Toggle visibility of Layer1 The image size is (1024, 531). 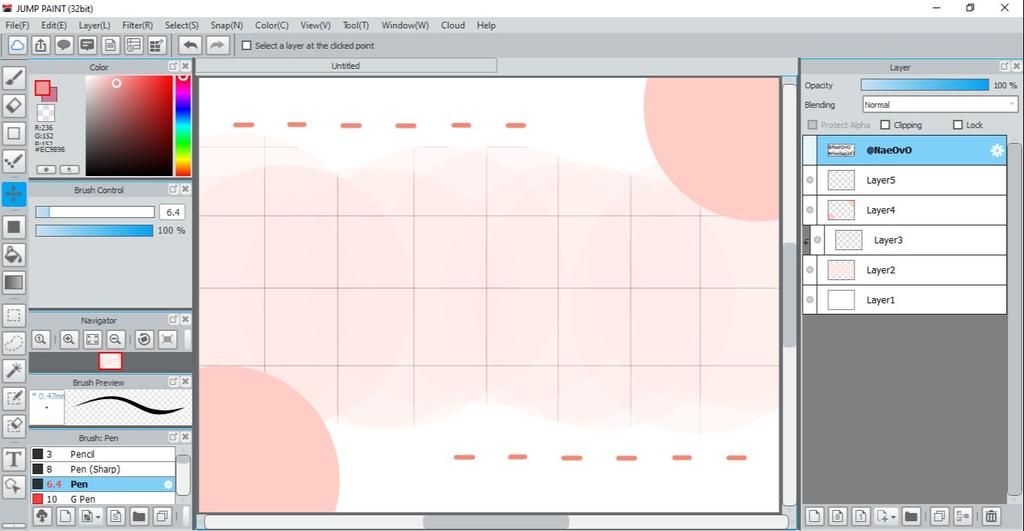click(x=810, y=300)
